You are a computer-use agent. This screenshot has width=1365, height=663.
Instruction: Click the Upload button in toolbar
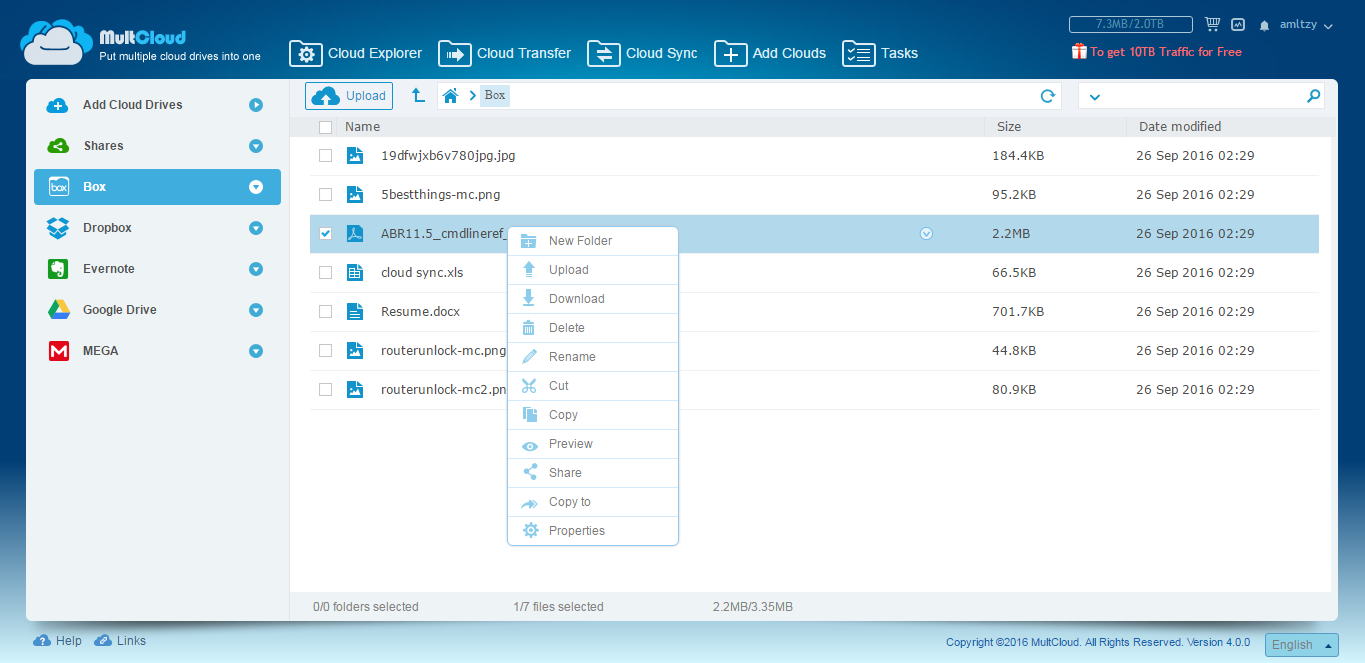click(x=349, y=96)
